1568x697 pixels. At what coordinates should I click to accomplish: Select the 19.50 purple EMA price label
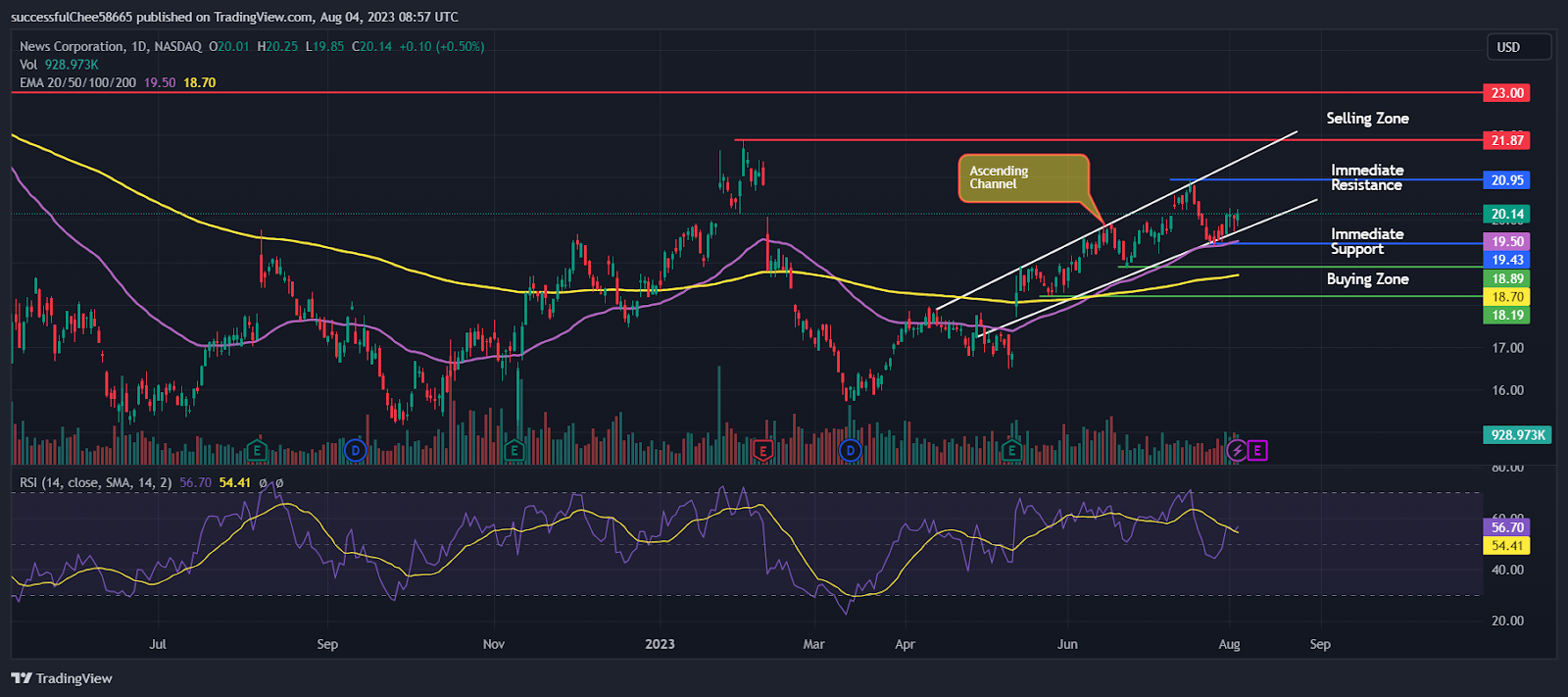1507,241
